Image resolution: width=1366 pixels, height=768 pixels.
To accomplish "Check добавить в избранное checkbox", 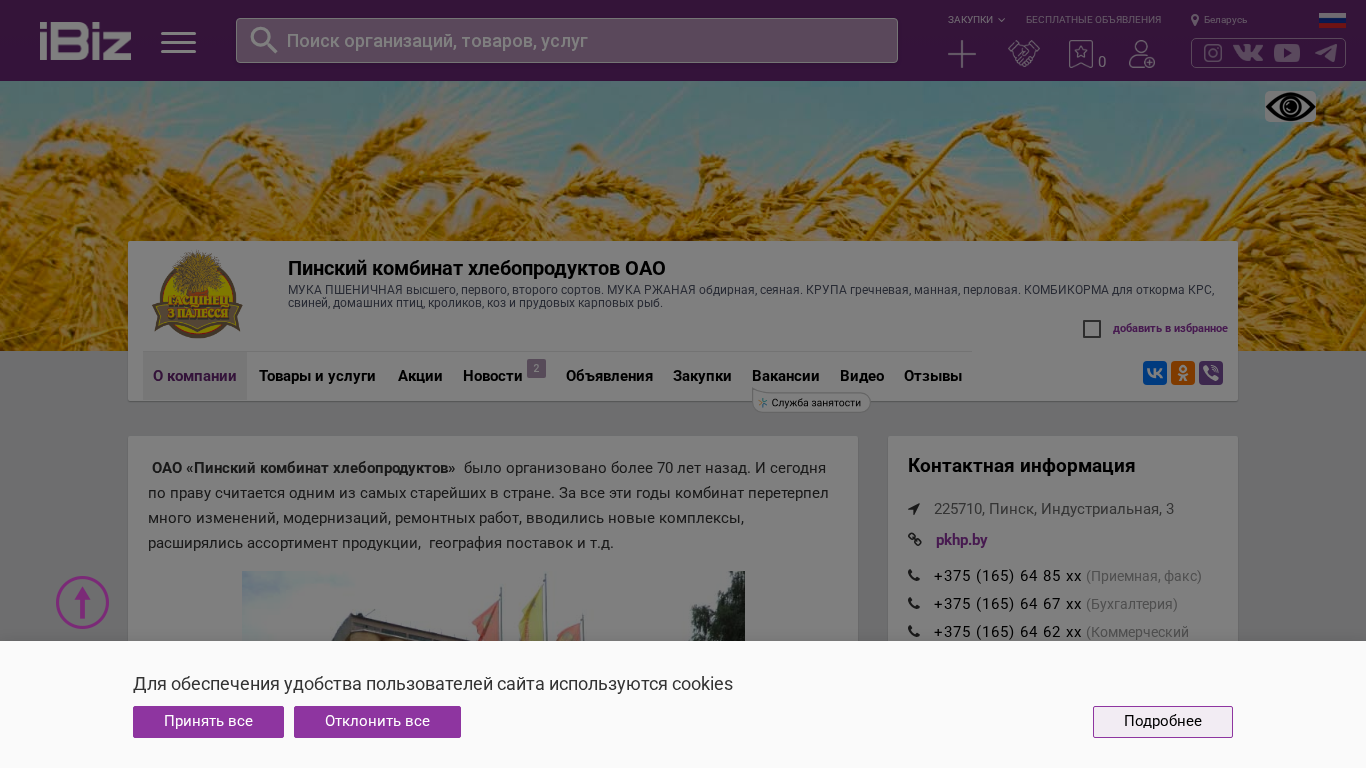I will coord(1092,329).
